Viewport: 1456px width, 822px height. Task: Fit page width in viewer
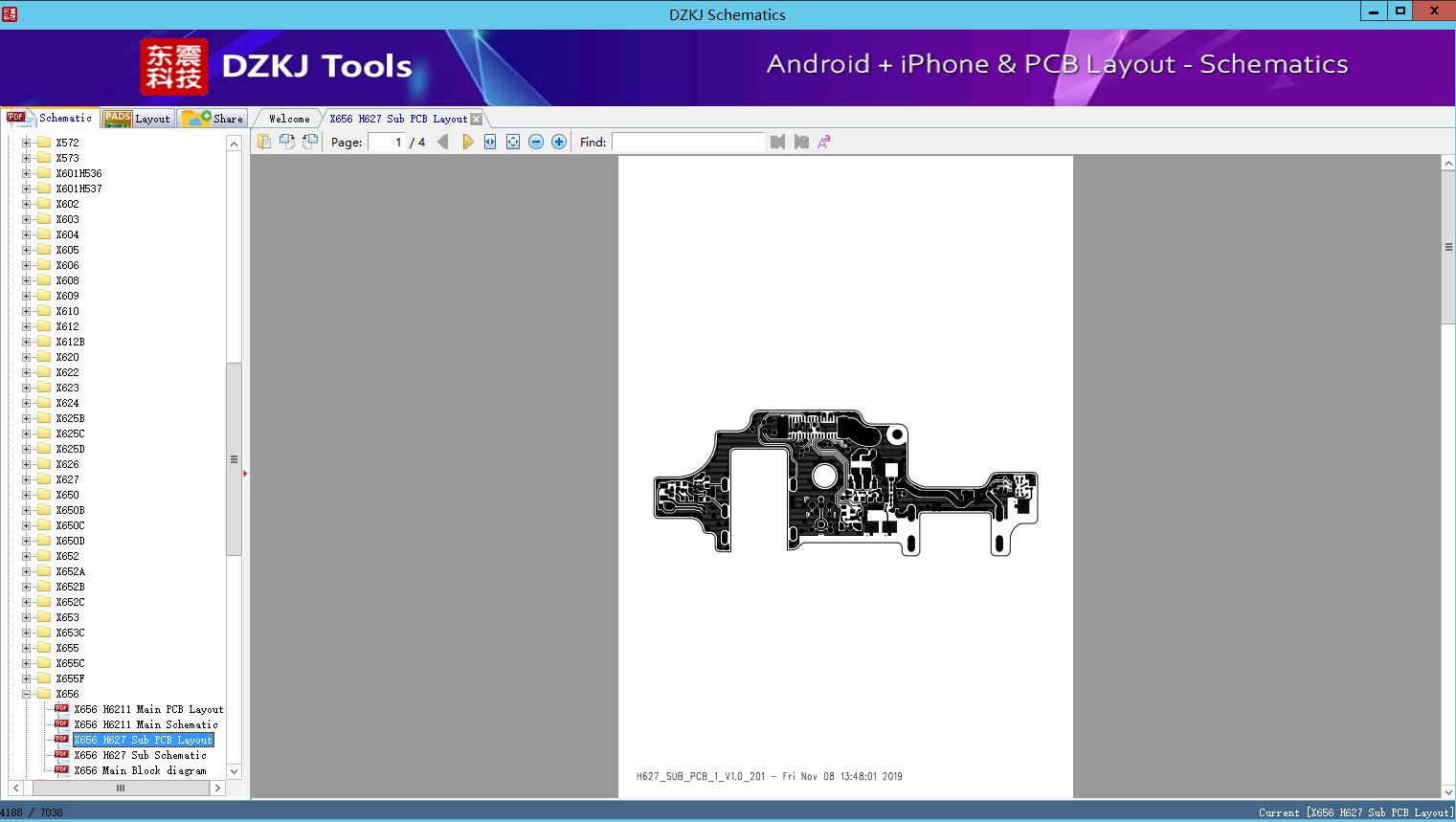490,142
